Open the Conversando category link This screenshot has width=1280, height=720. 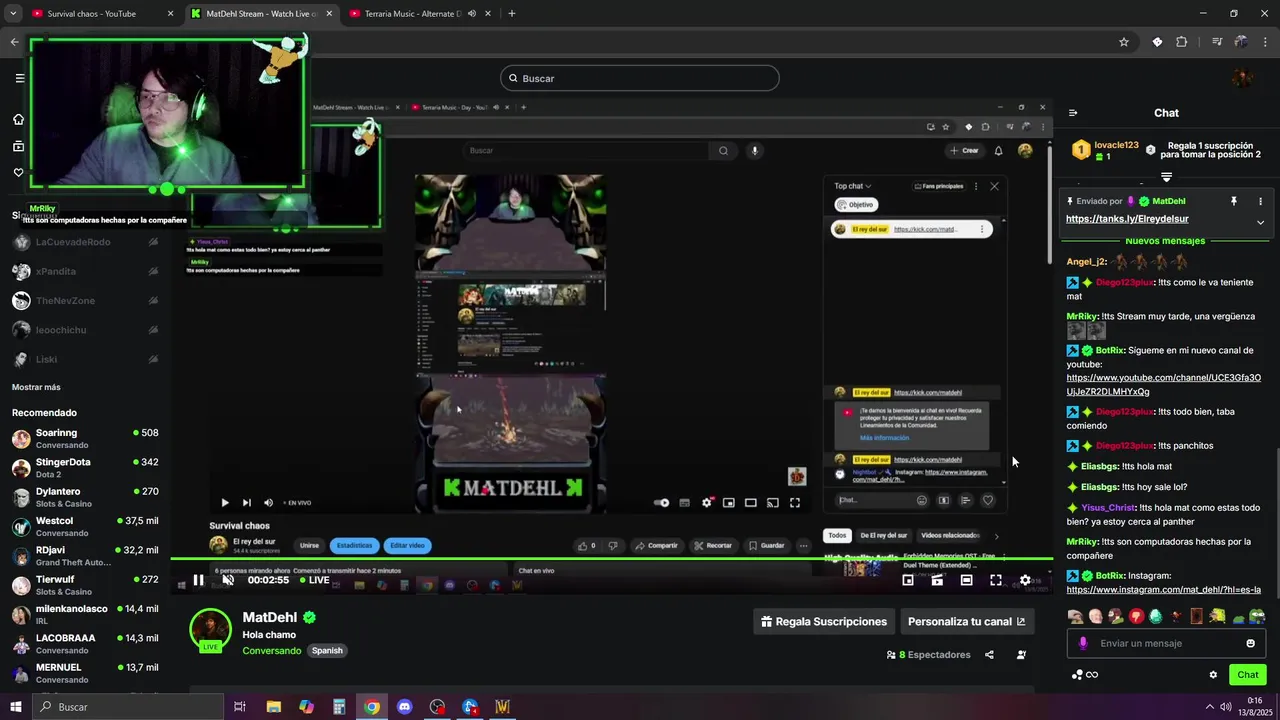pos(271,650)
